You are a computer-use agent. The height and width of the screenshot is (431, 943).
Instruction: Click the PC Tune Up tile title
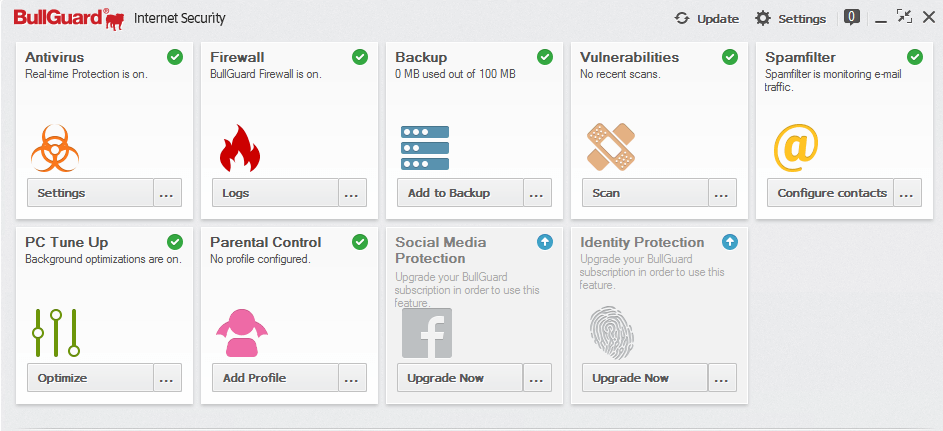[67, 242]
